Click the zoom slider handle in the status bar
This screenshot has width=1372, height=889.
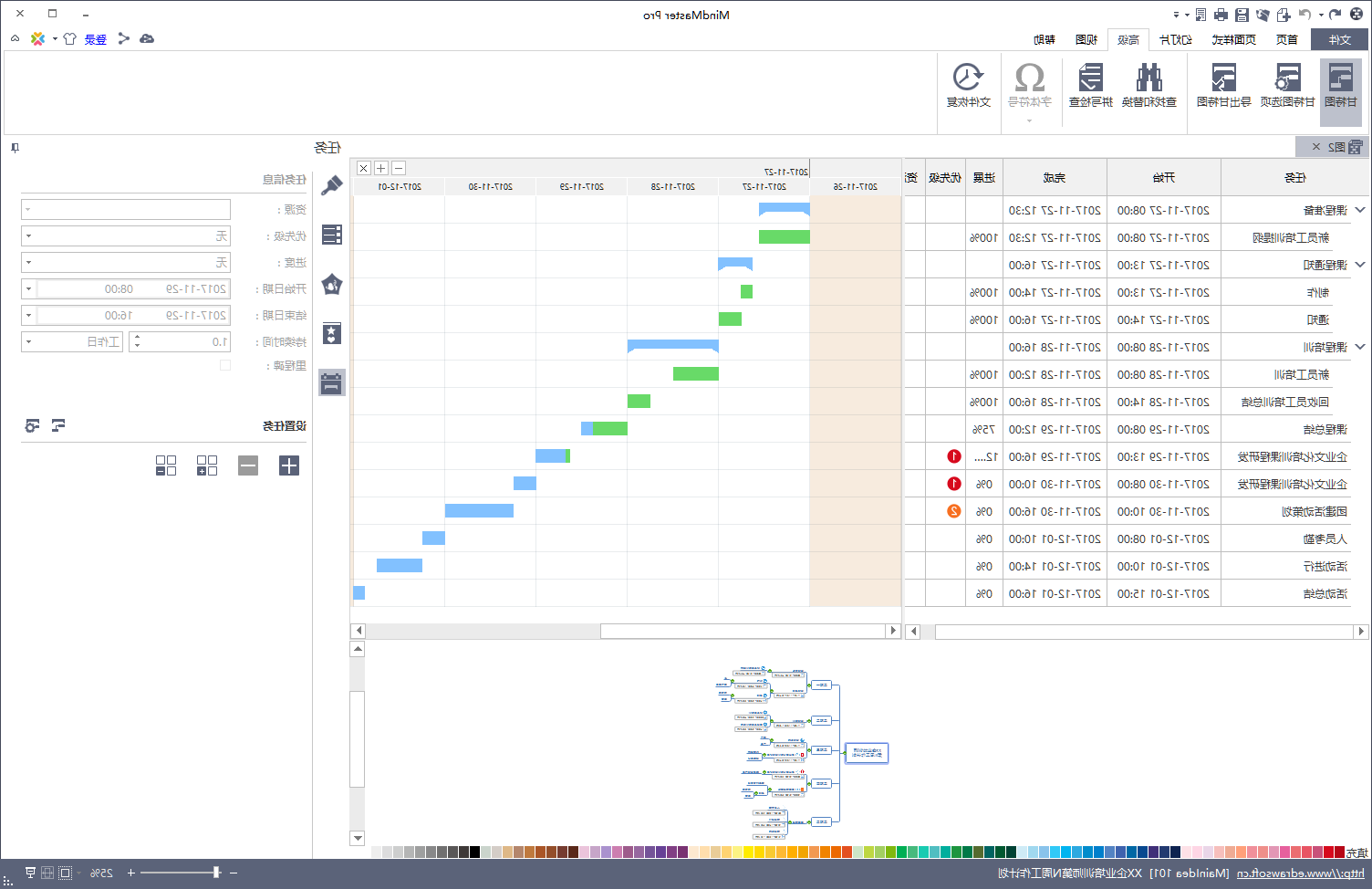[x=216, y=873]
